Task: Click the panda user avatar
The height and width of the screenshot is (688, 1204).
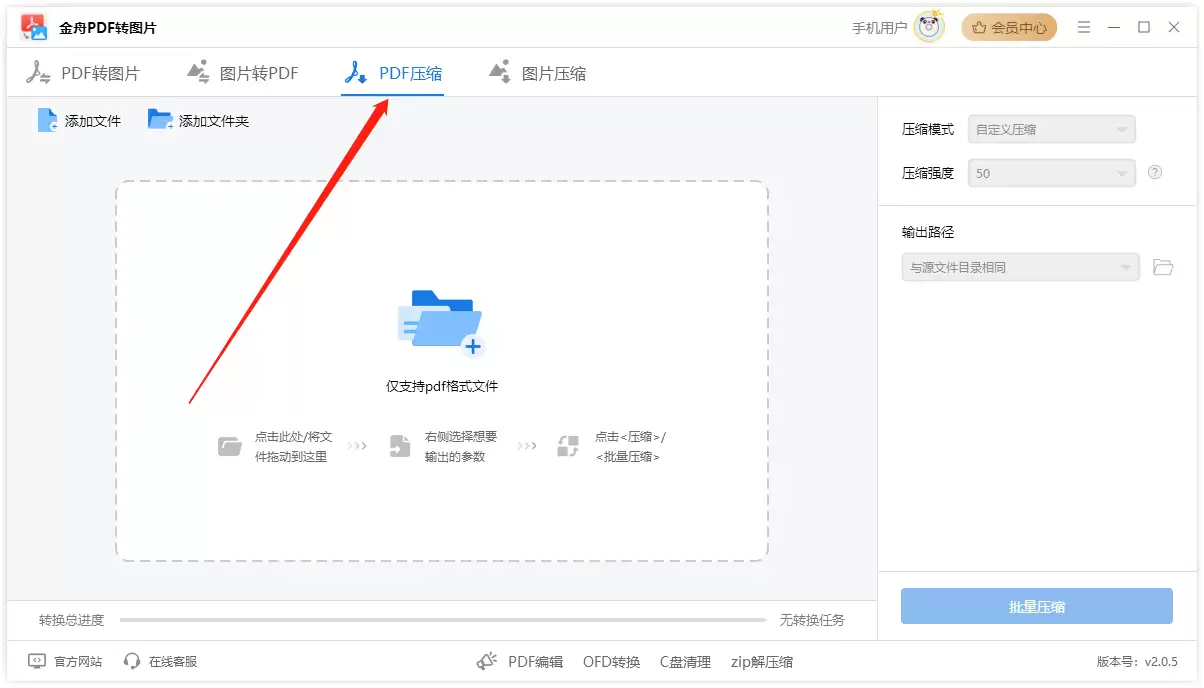Action: coord(929,27)
